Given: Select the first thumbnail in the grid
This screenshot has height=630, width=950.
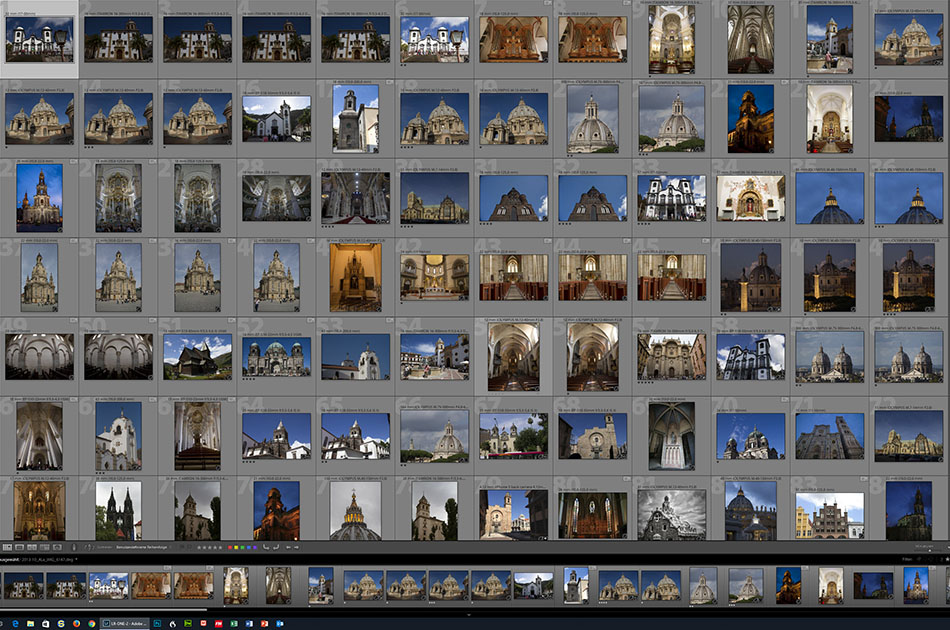Looking at the screenshot, I should pyautogui.click(x=39, y=39).
